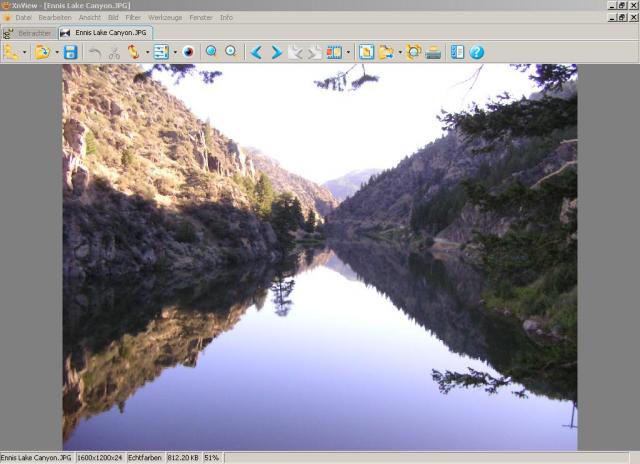
Task: Click the Save disk icon
Action: coord(71,52)
